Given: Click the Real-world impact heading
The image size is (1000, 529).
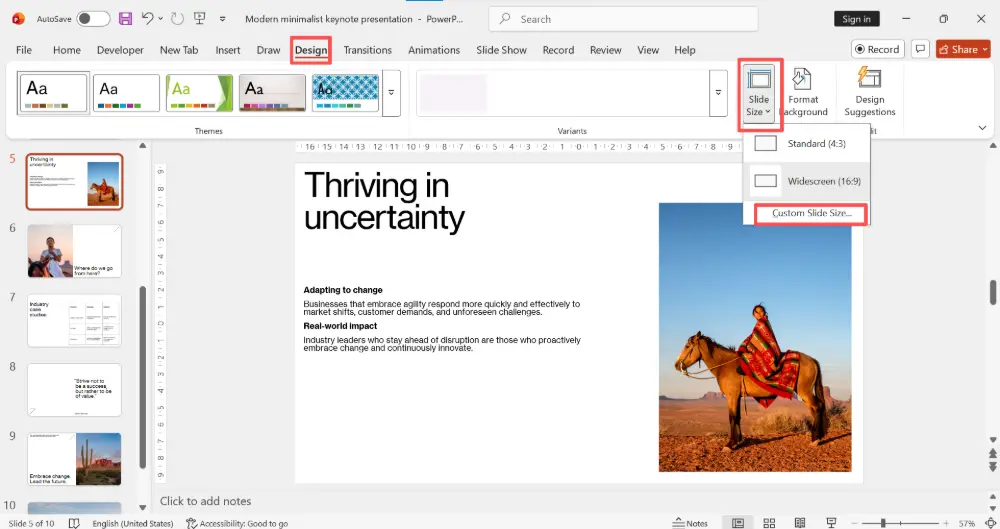Looking at the screenshot, I should (x=340, y=326).
